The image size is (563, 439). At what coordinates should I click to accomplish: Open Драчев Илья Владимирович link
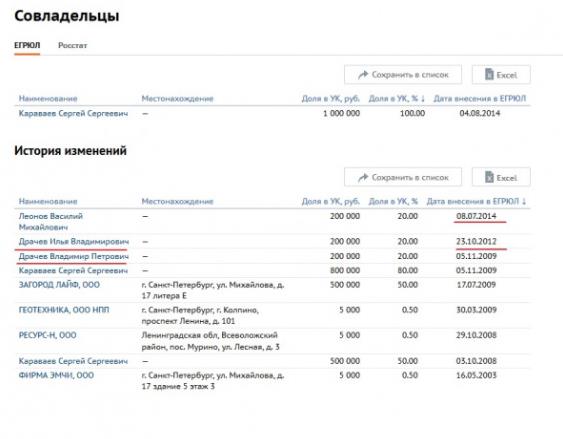coord(74,242)
